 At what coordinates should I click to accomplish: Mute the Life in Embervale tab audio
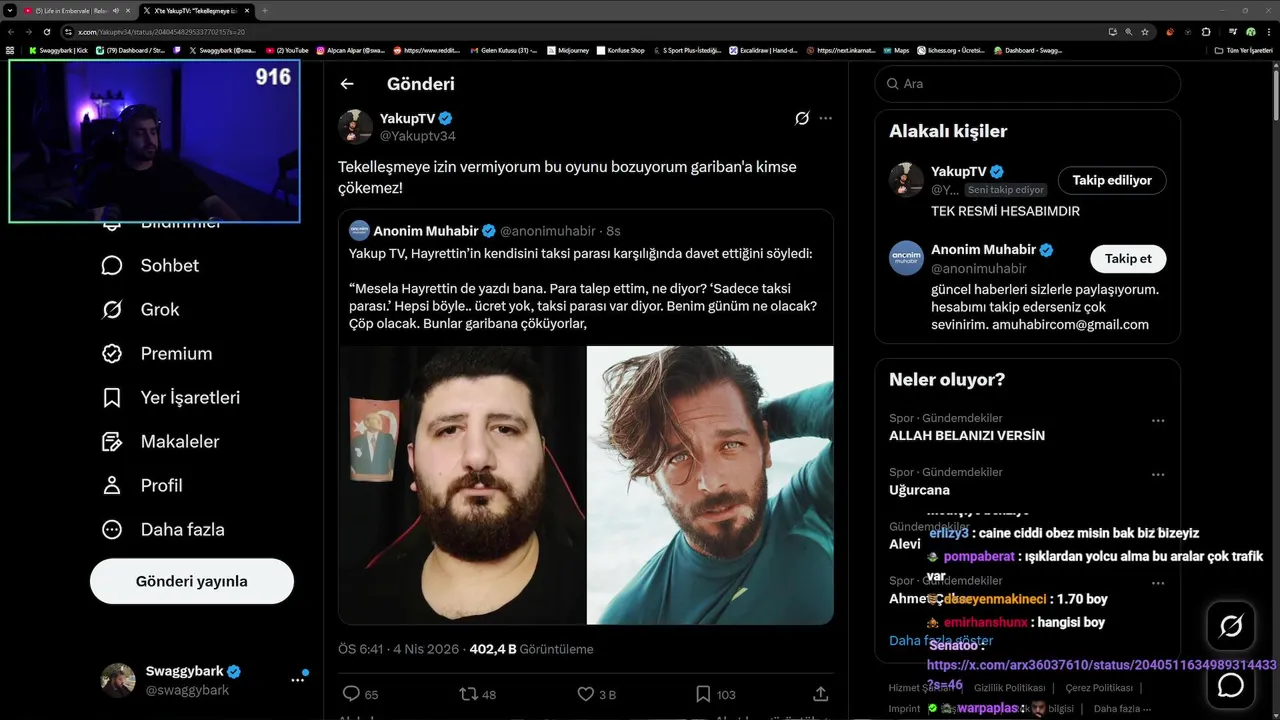click(116, 10)
